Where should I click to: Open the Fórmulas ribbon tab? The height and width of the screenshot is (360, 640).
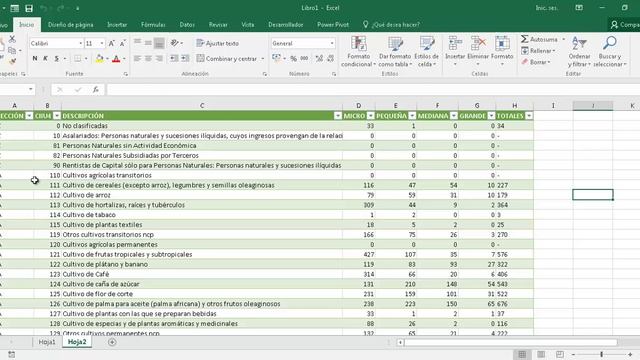(x=153, y=25)
